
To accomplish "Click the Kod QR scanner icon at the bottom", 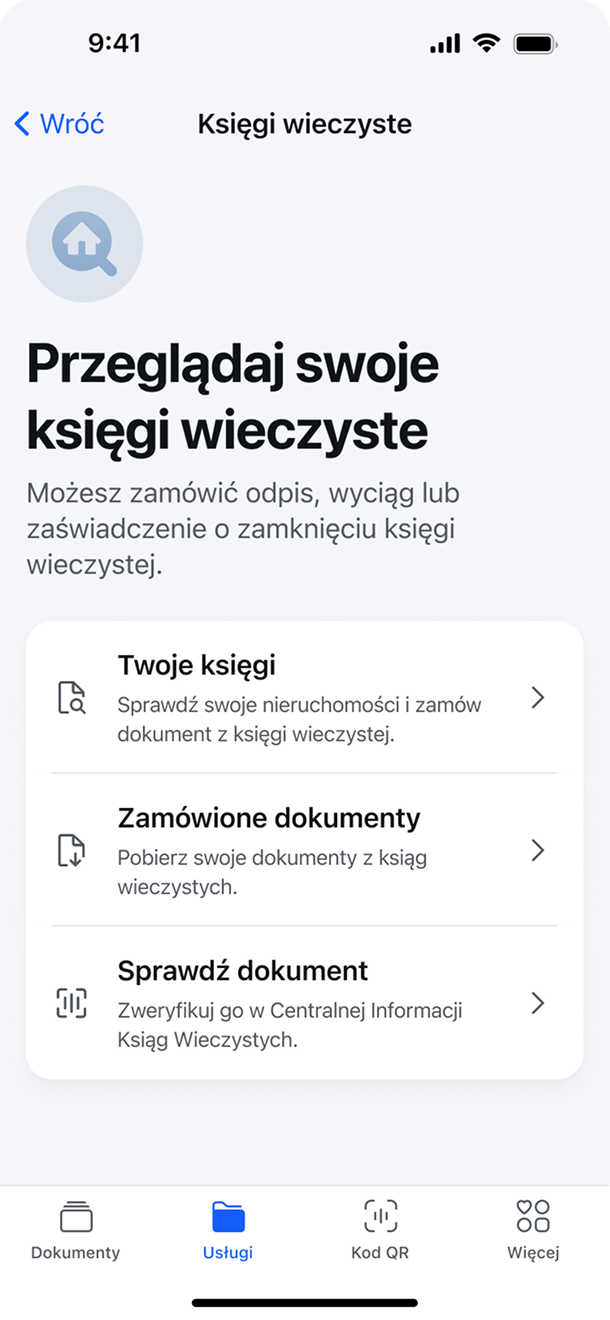I will (x=380, y=1213).
